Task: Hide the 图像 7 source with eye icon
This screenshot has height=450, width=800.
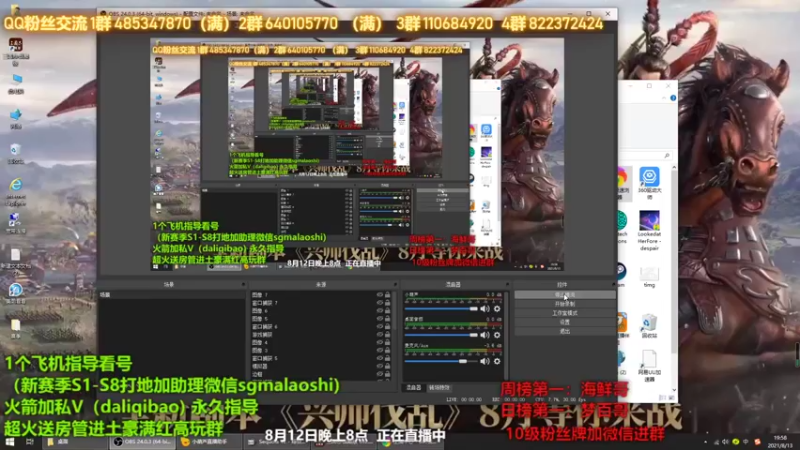Action: coord(380,295)
